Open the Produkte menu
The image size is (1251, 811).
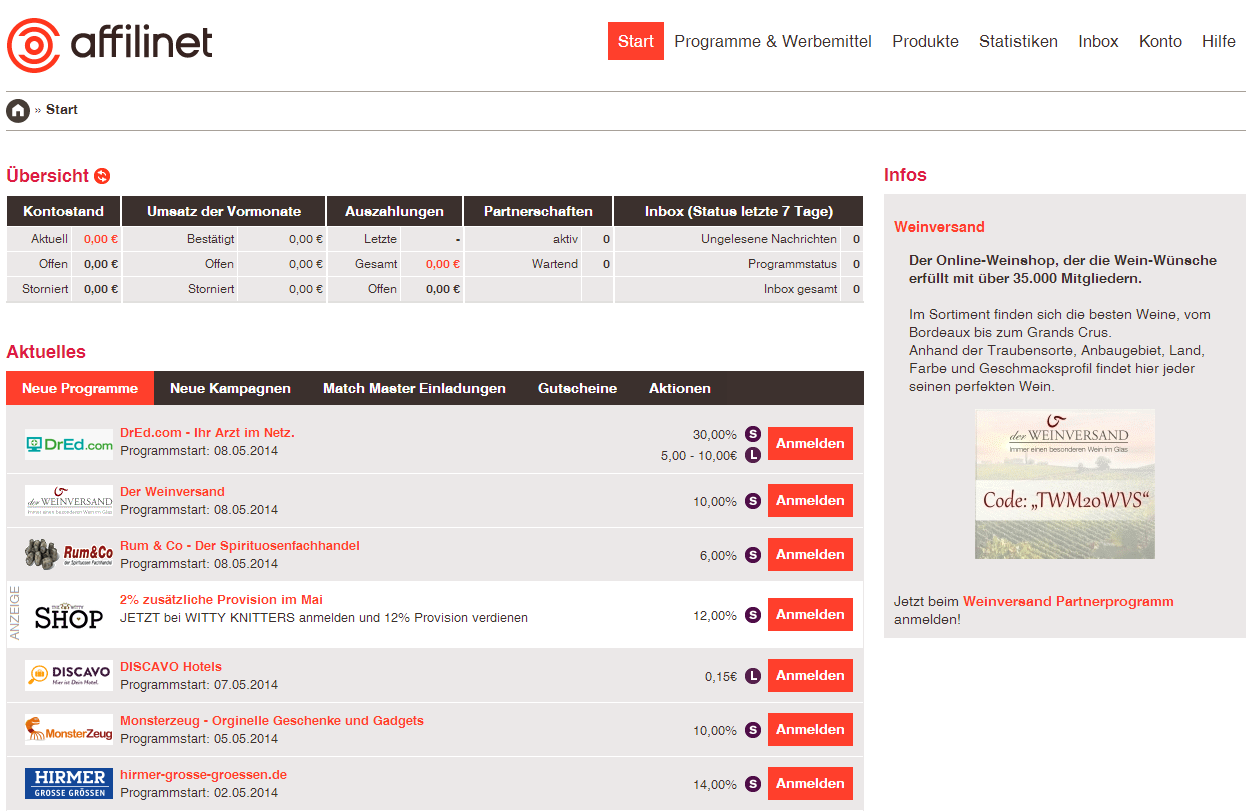[925, 41]
